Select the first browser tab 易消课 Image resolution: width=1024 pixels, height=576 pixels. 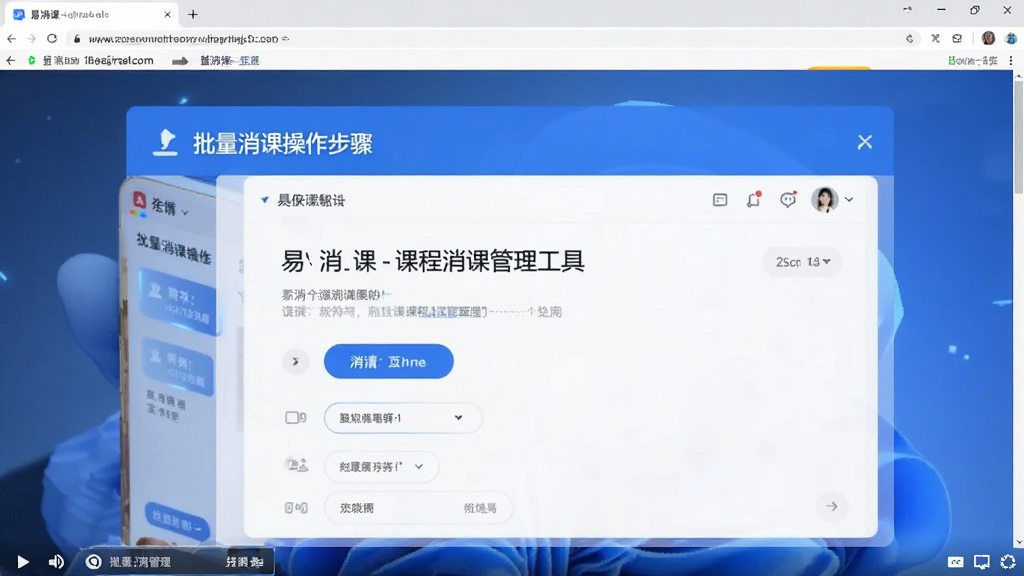click(91, 14)
